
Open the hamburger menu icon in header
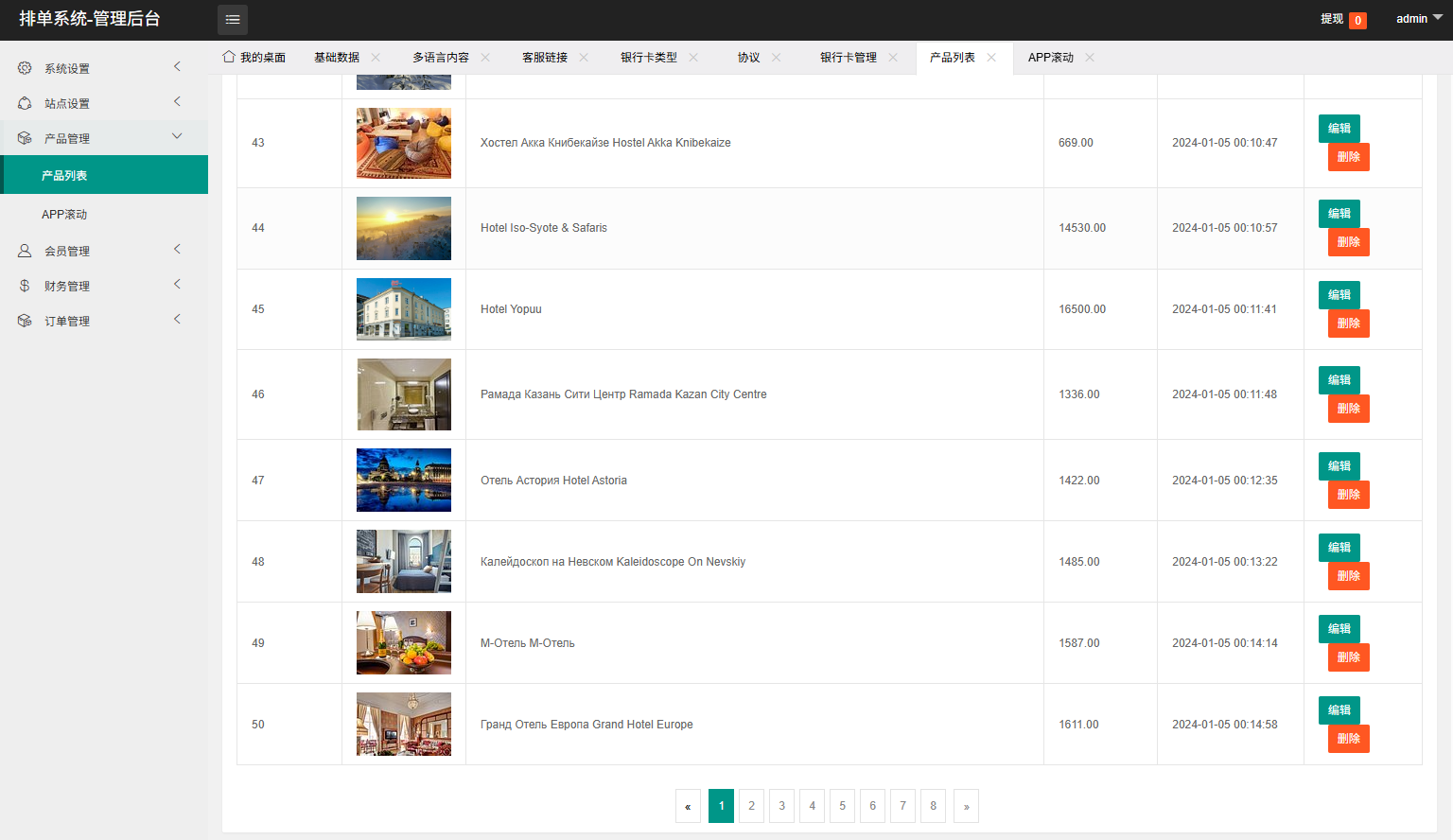click(x=233, y=19)
